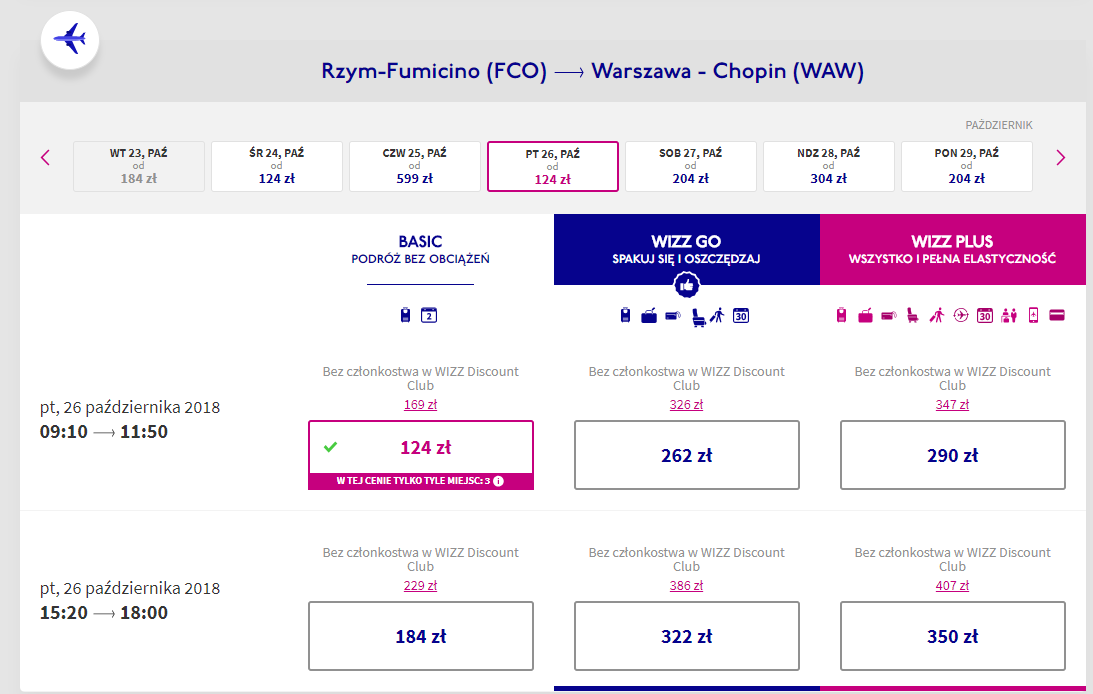1093x694 pixels.
Task: Click WIZZ PLUS mobile phone icon
Action: tap(1034, 316)
